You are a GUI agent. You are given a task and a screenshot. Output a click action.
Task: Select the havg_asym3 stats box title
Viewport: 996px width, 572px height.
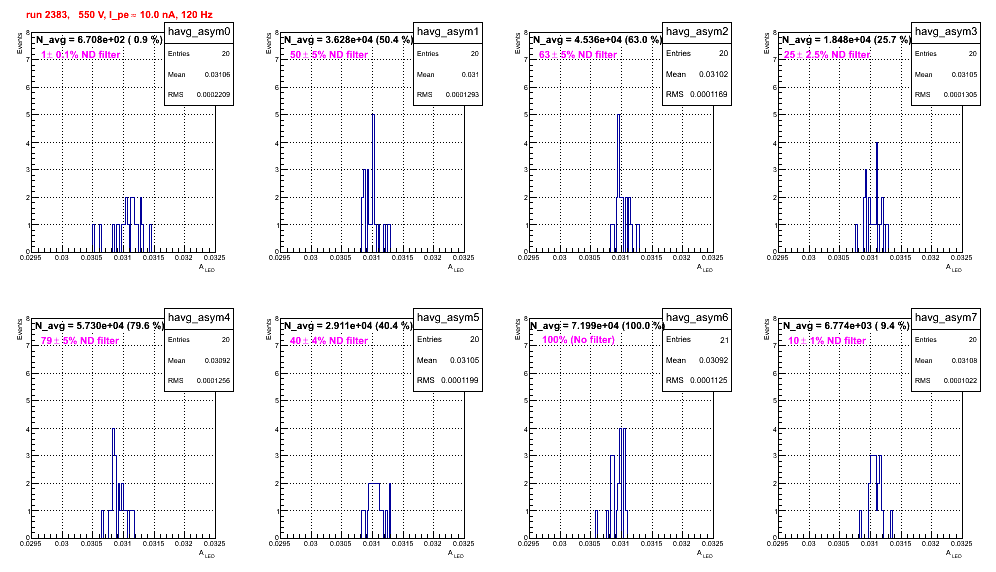tap(946, 32)
